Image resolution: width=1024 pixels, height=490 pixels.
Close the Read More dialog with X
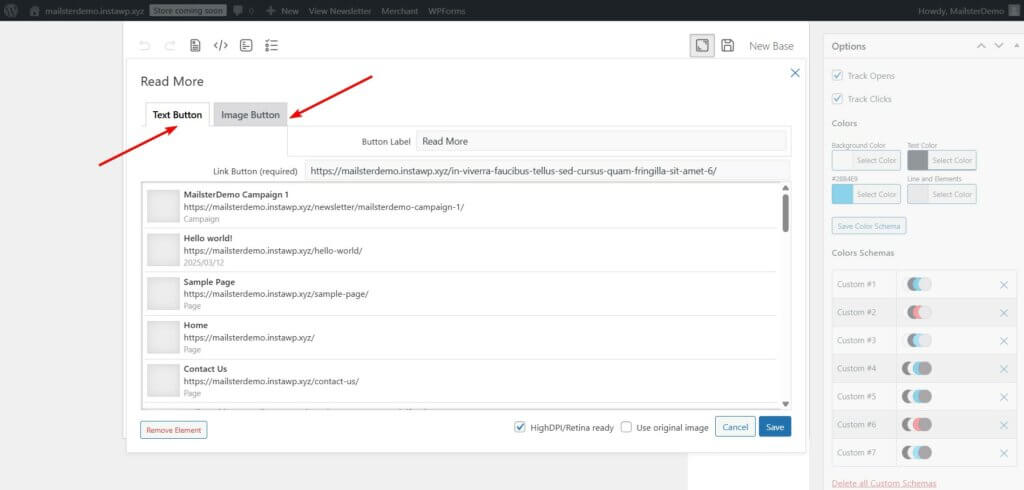[x=795, y=73]
